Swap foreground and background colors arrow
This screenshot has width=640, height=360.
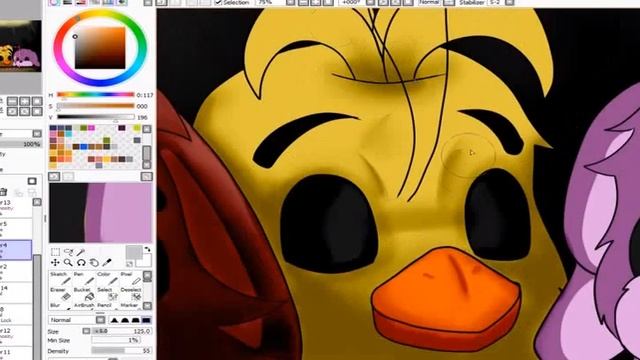147,249
